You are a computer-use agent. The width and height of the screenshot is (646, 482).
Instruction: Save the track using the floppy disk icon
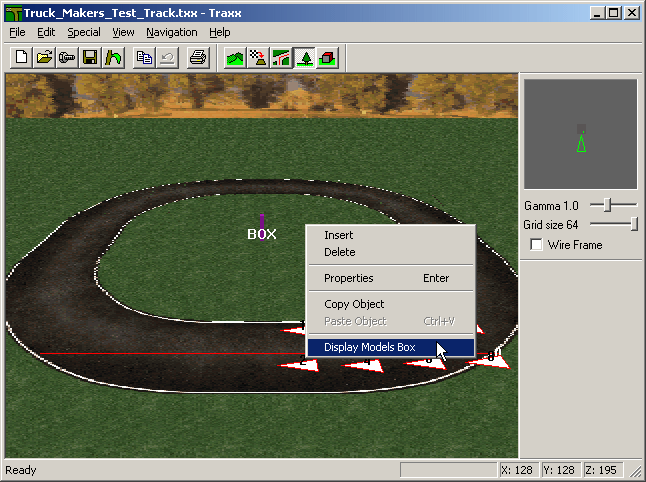pyautogui.click(x=90, y=58)
